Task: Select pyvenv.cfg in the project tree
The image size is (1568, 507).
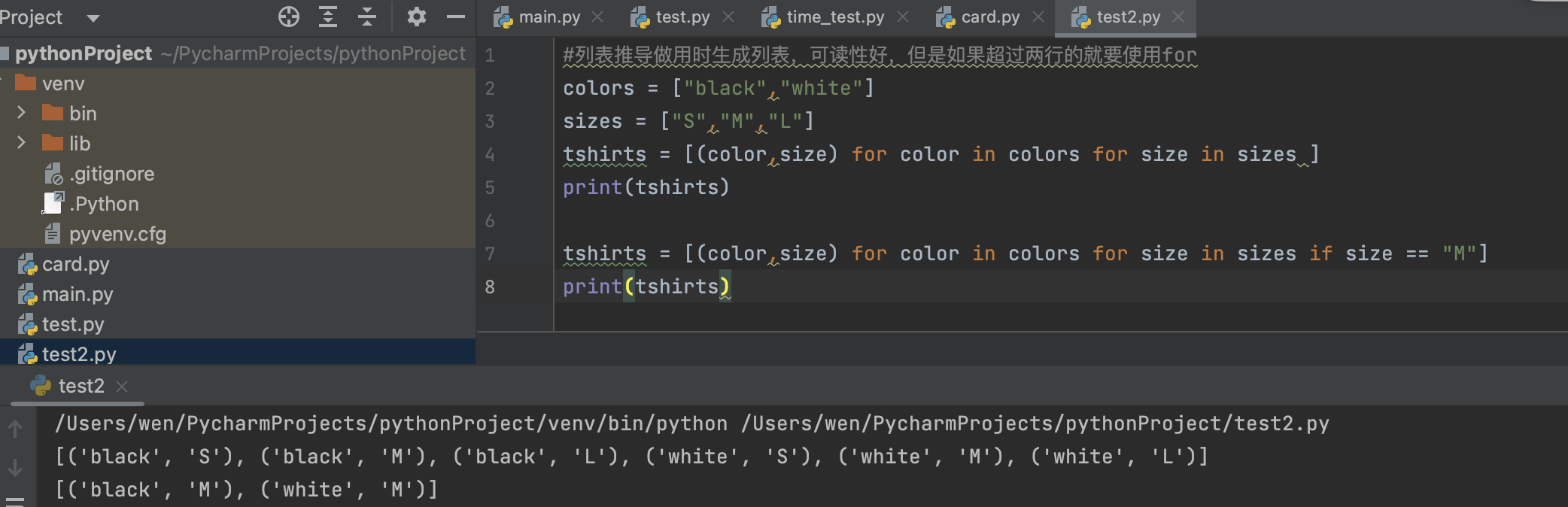Action: (x=117, y=234)
